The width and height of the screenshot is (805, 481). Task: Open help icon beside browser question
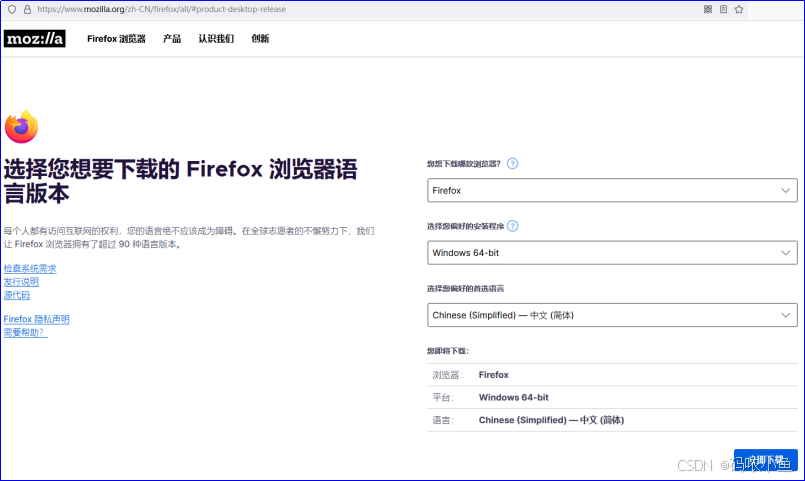coord(512,164)
